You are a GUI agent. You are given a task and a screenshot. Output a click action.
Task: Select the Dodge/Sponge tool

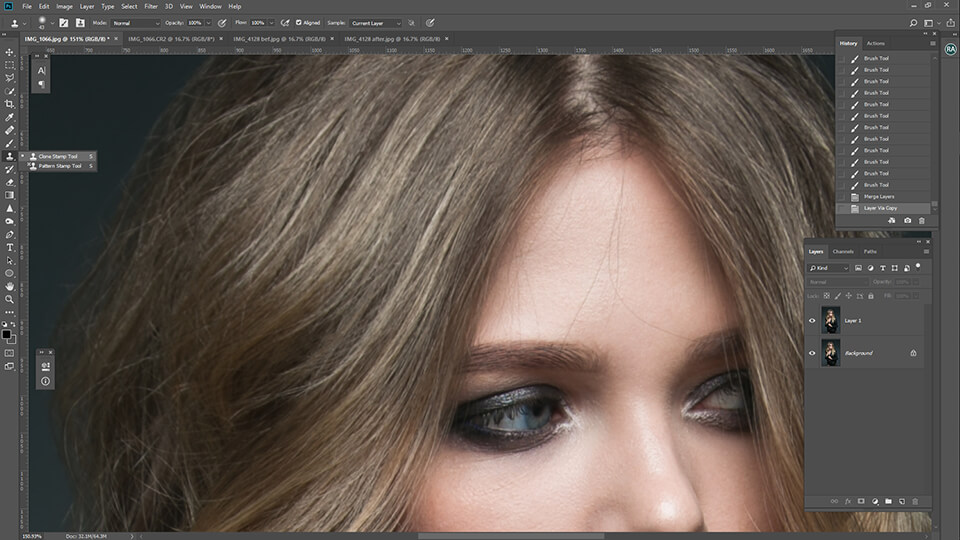[x=9, y=222]
